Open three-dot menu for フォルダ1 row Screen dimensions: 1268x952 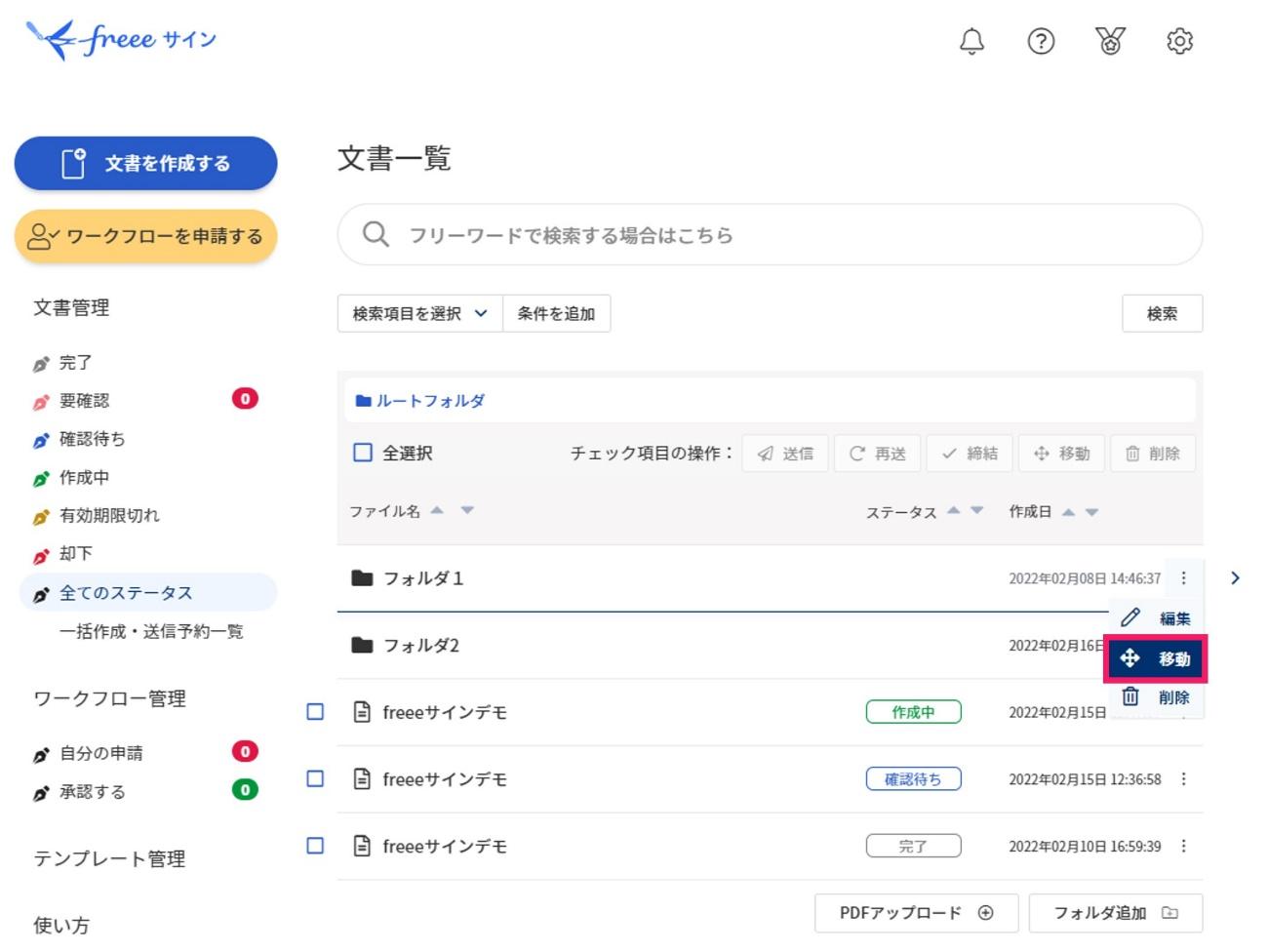coord(1183,578)
